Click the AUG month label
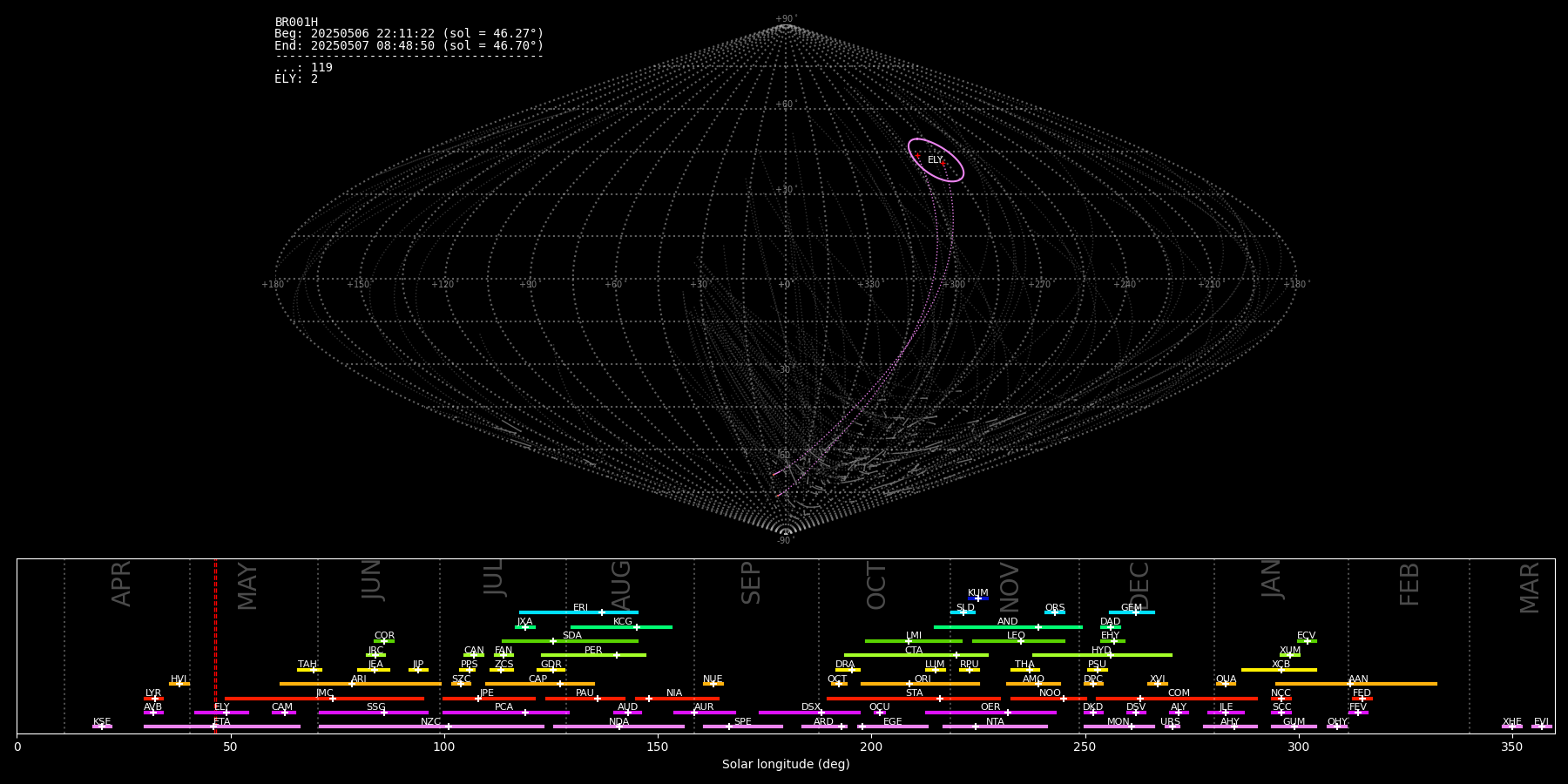The image size is (1568, 784). click(x=620, y=584)
